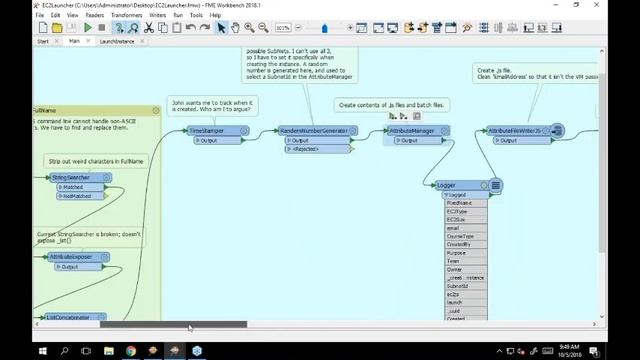The image size is (640, 360).
Task: Click the run-to-this icon above AttributeManager
Action: 393,116
